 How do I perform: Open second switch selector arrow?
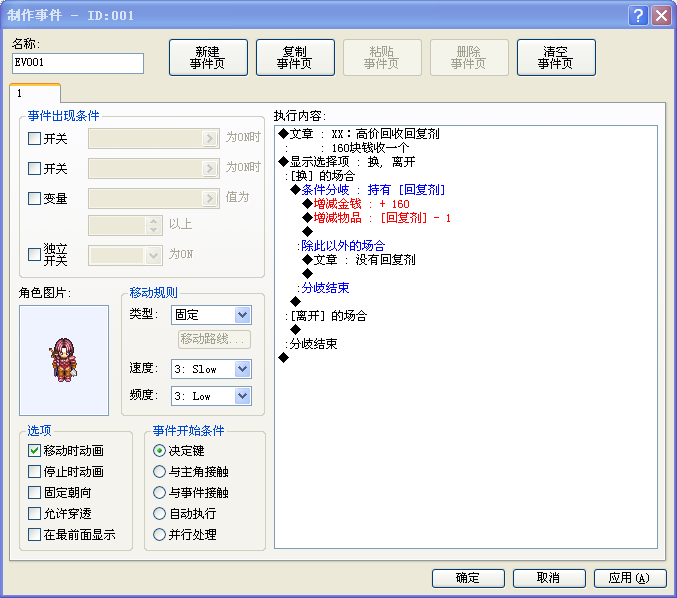click(209, 168)
